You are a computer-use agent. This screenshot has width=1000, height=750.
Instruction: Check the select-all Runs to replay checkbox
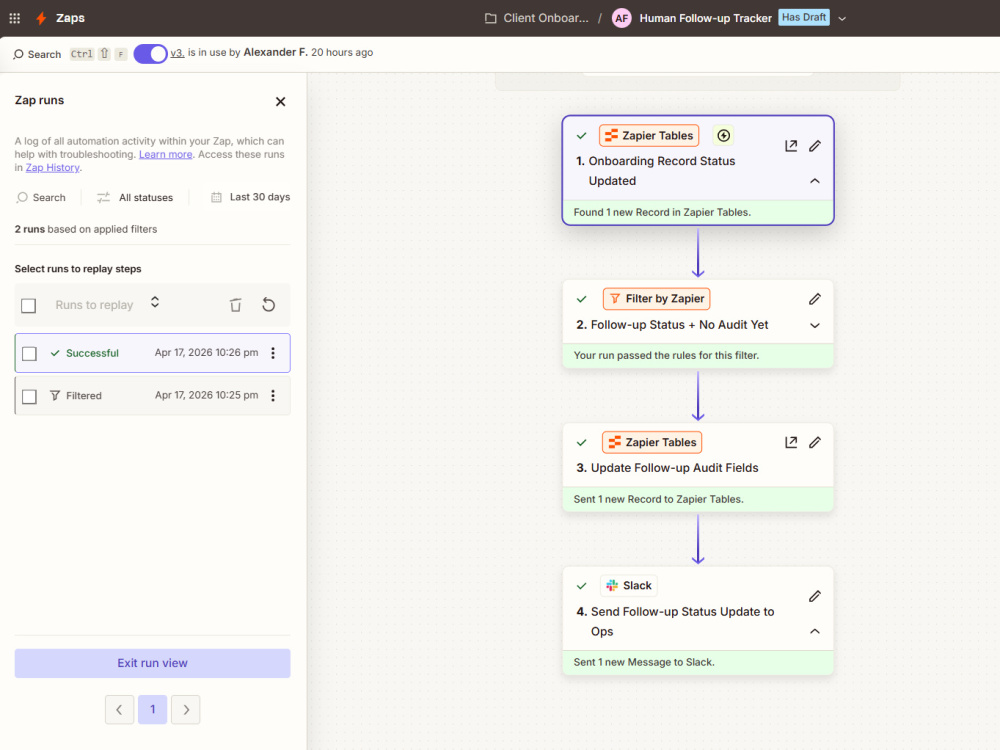[29, 305]
